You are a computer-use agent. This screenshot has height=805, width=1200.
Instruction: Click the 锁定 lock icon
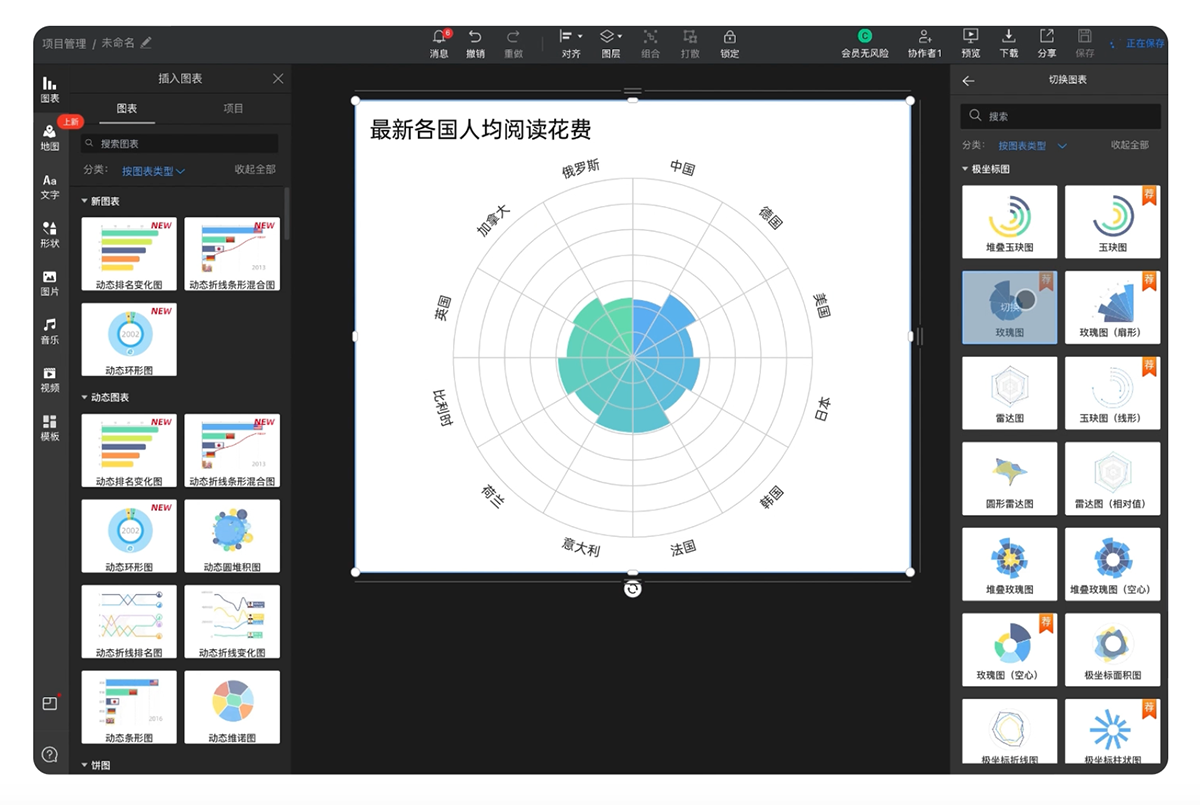(730, 43)
